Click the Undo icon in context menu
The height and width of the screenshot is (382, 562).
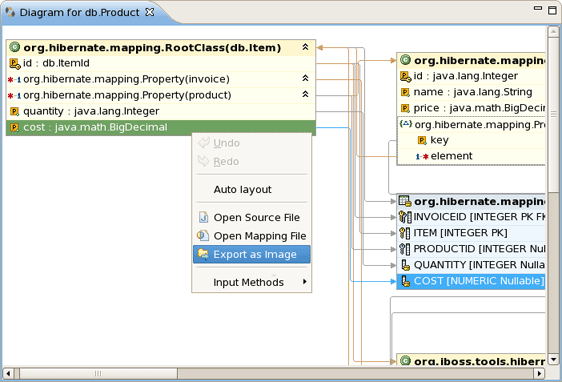[204, 143]
